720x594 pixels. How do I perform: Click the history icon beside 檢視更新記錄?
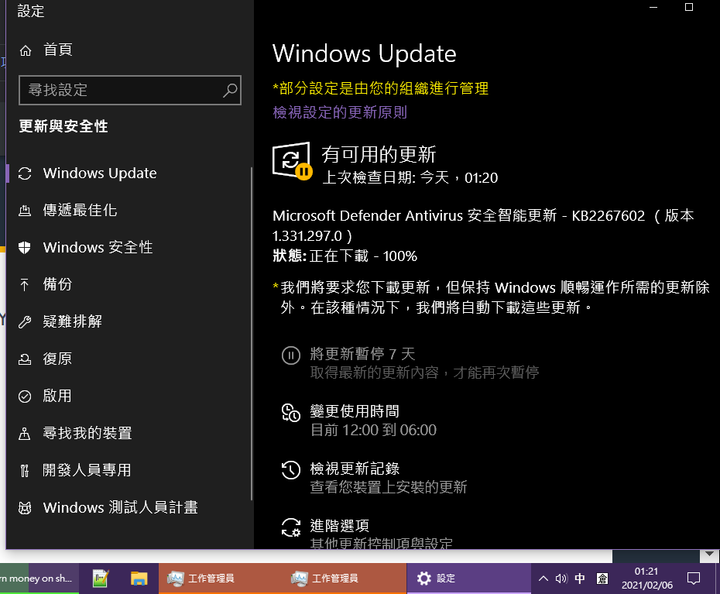pos(291,470)
